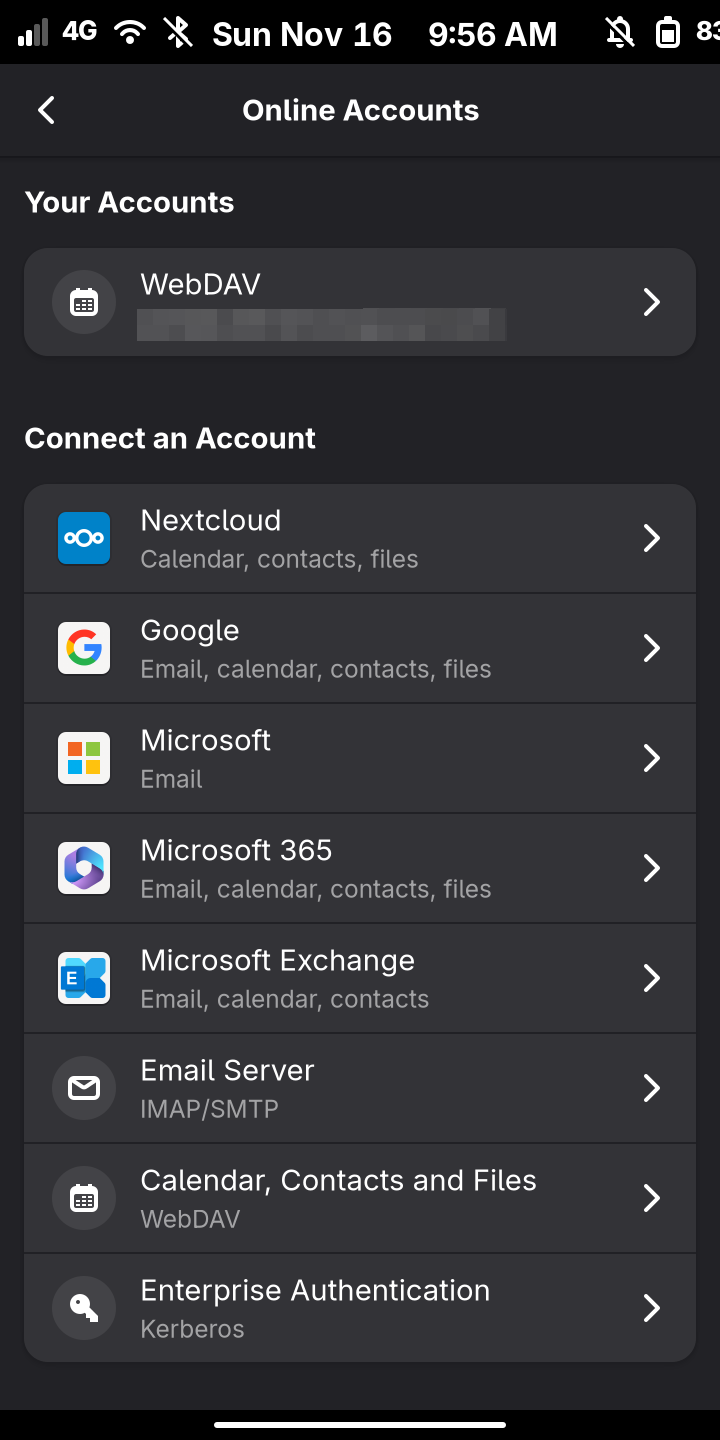This screenshot has height=1440, width=720.
Task: Click the Microsoft four-square logo icon
Action: [84, 758]
